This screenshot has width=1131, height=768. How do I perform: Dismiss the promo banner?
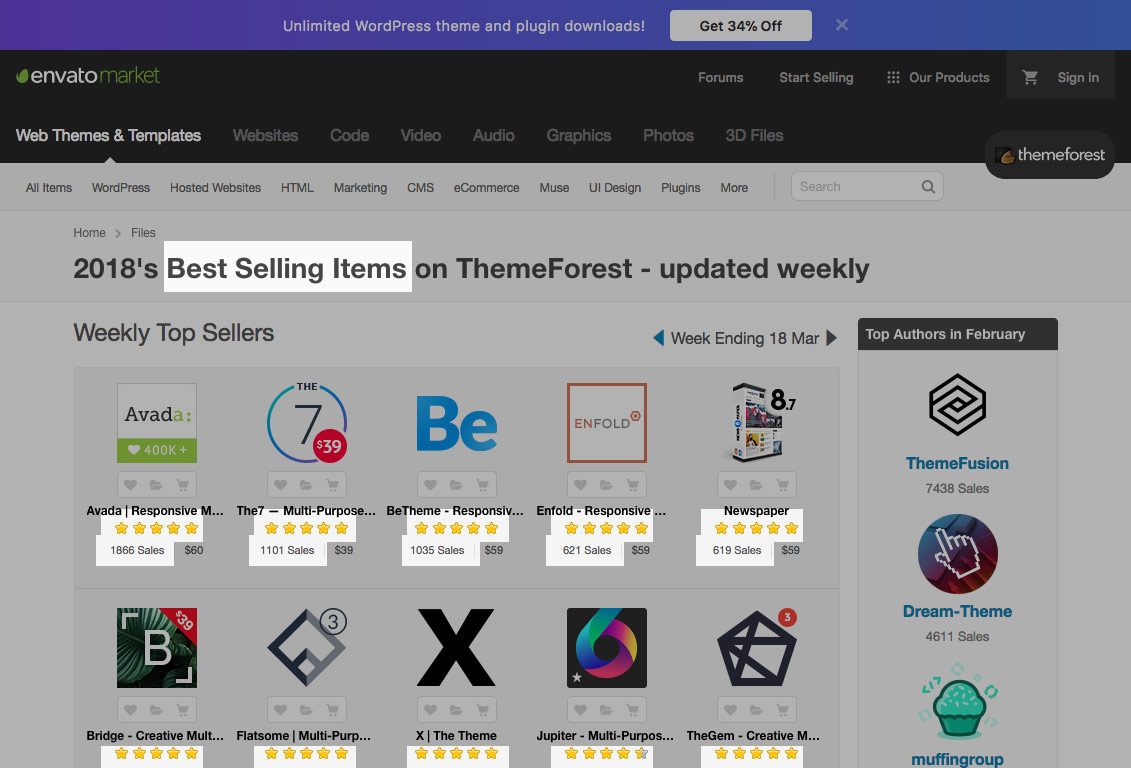coord(842,25)
